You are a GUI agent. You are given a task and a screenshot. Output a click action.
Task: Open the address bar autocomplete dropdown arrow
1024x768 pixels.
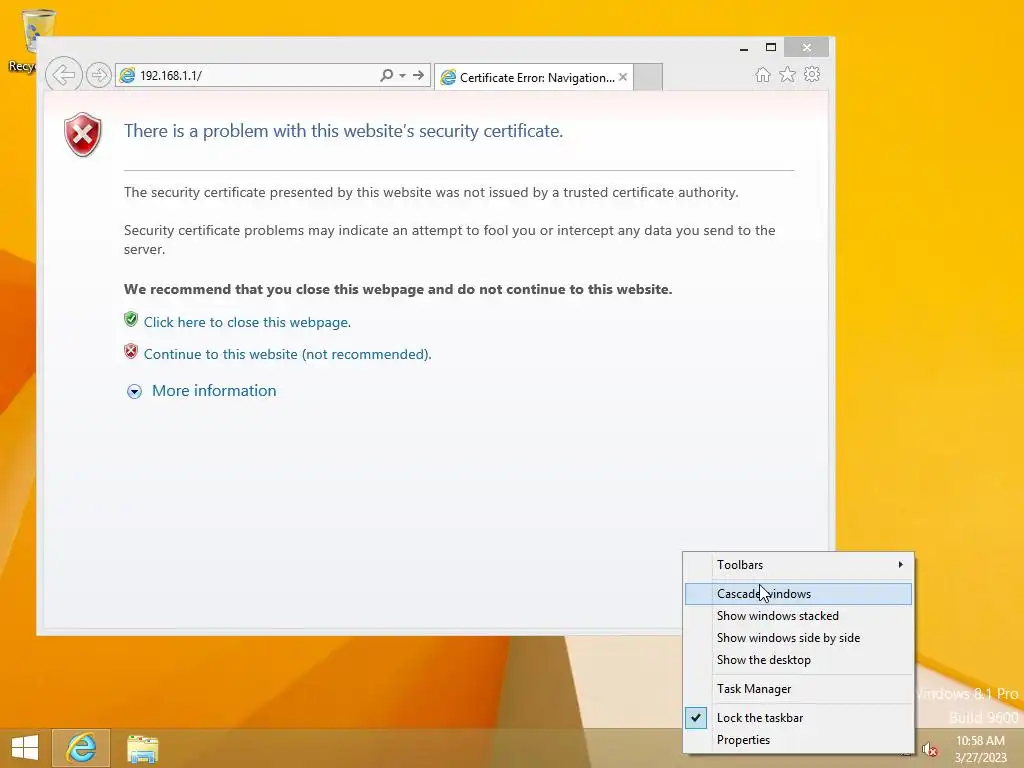403,75
